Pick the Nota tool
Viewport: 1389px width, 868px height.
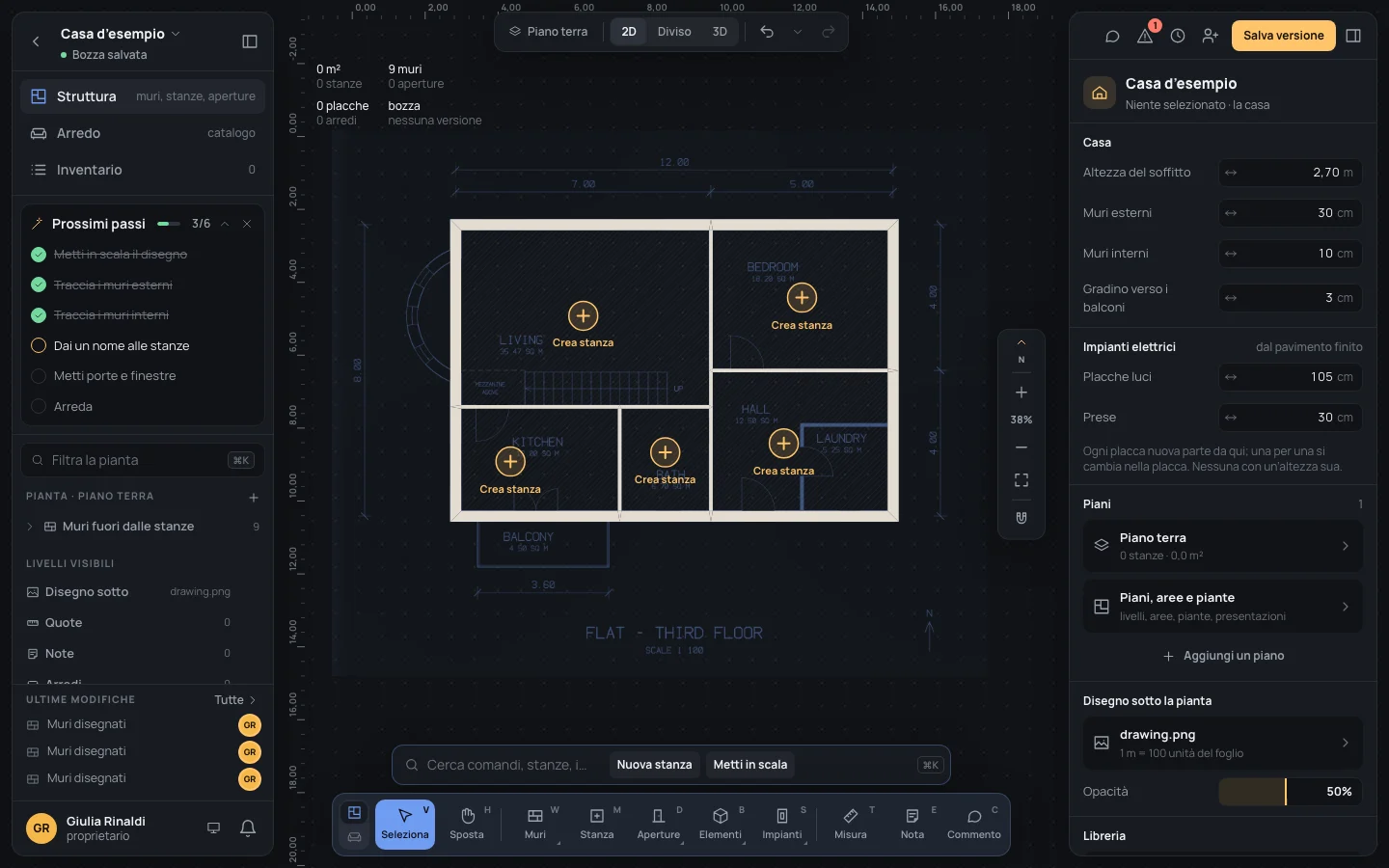(912, 825)
